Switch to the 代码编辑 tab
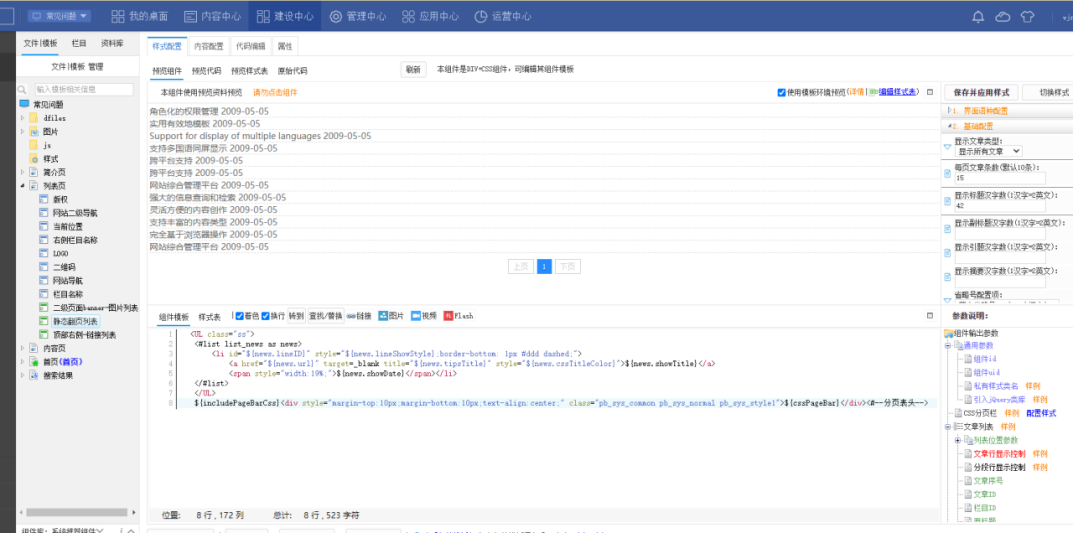The width and height of the screenshot is (1073, 533). point(250,46)
